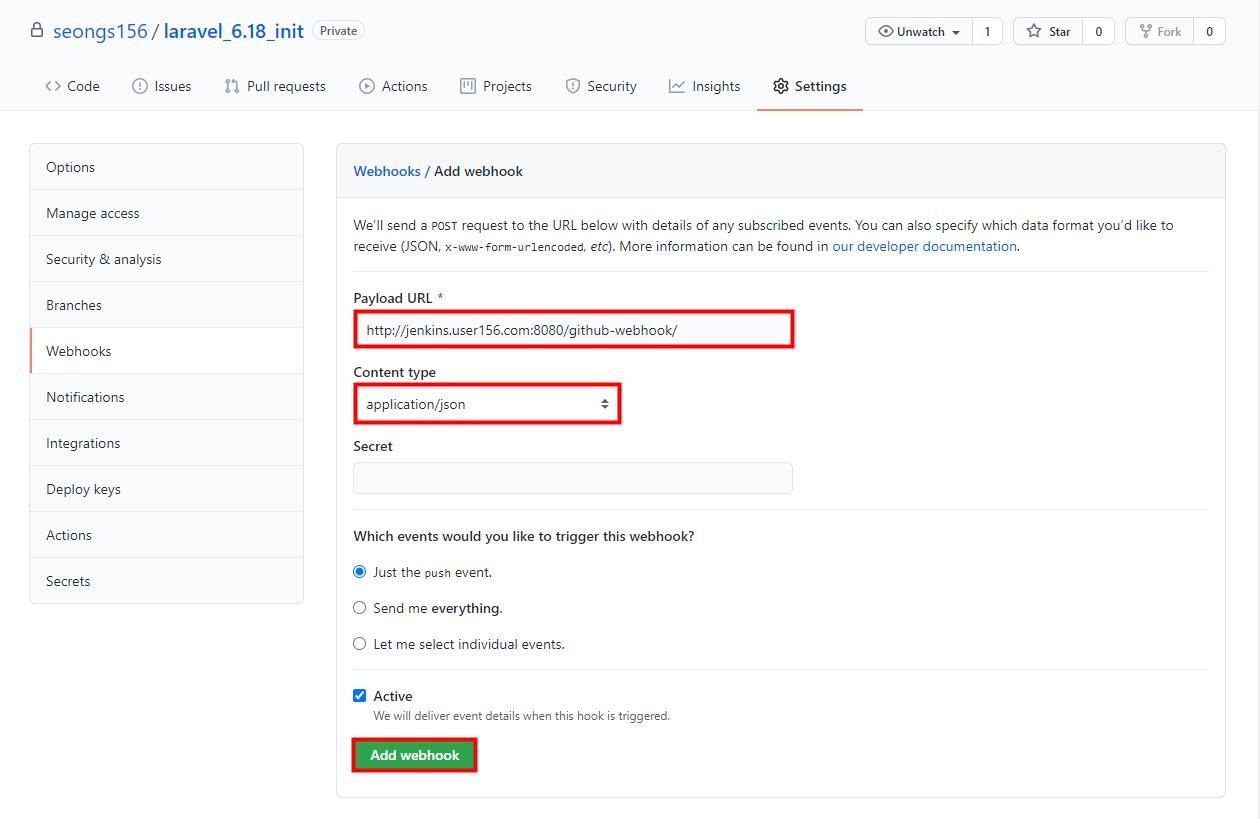This screenshot has width=1260, height=819.
Task: Open the Security tab
Action: [x=601, y=86]
